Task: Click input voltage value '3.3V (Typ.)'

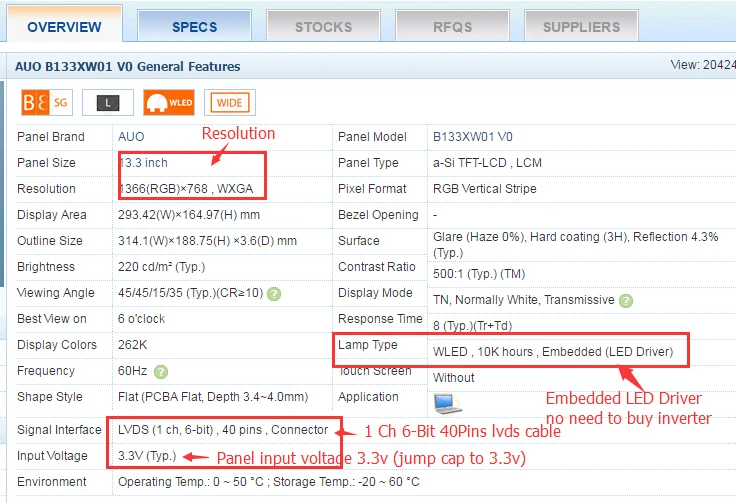Action: tap(147, 456)
